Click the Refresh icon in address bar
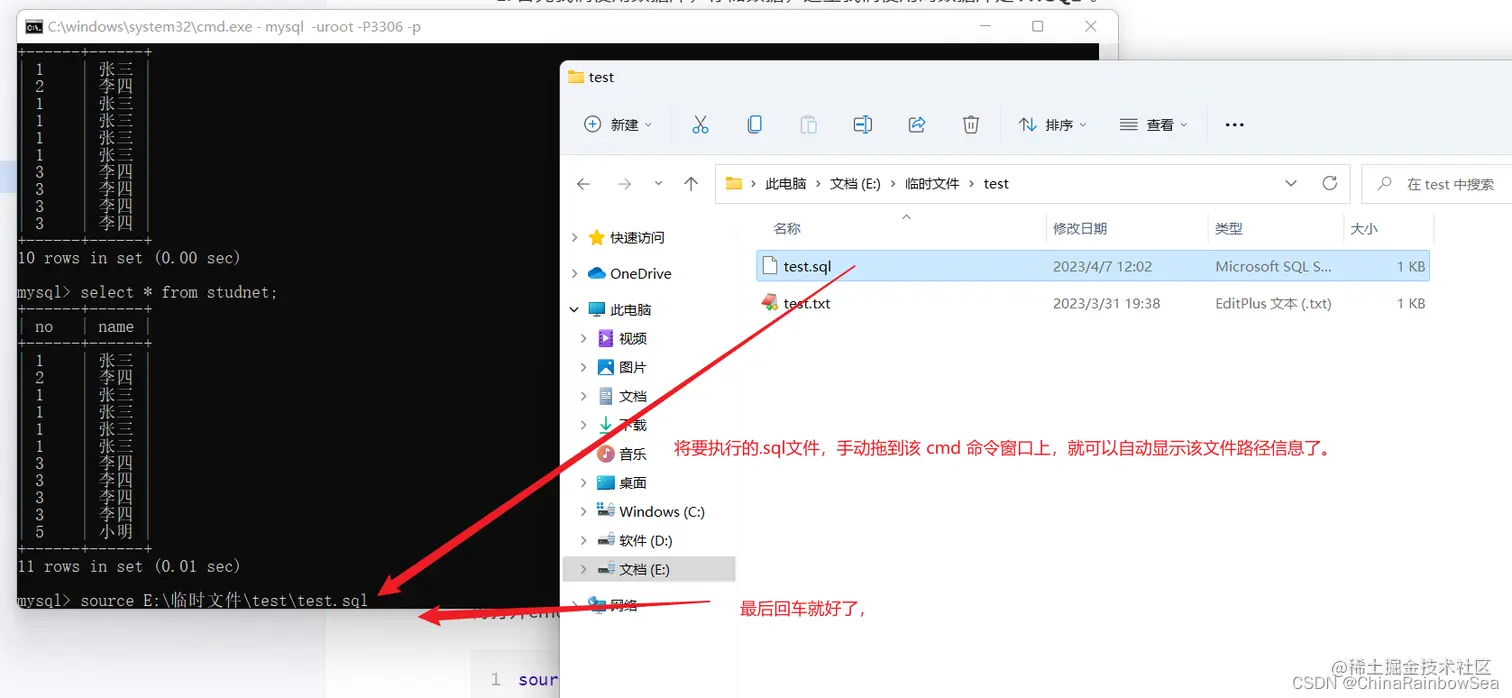Viewport: 1512px width, 698px height. coord(1330,183)
